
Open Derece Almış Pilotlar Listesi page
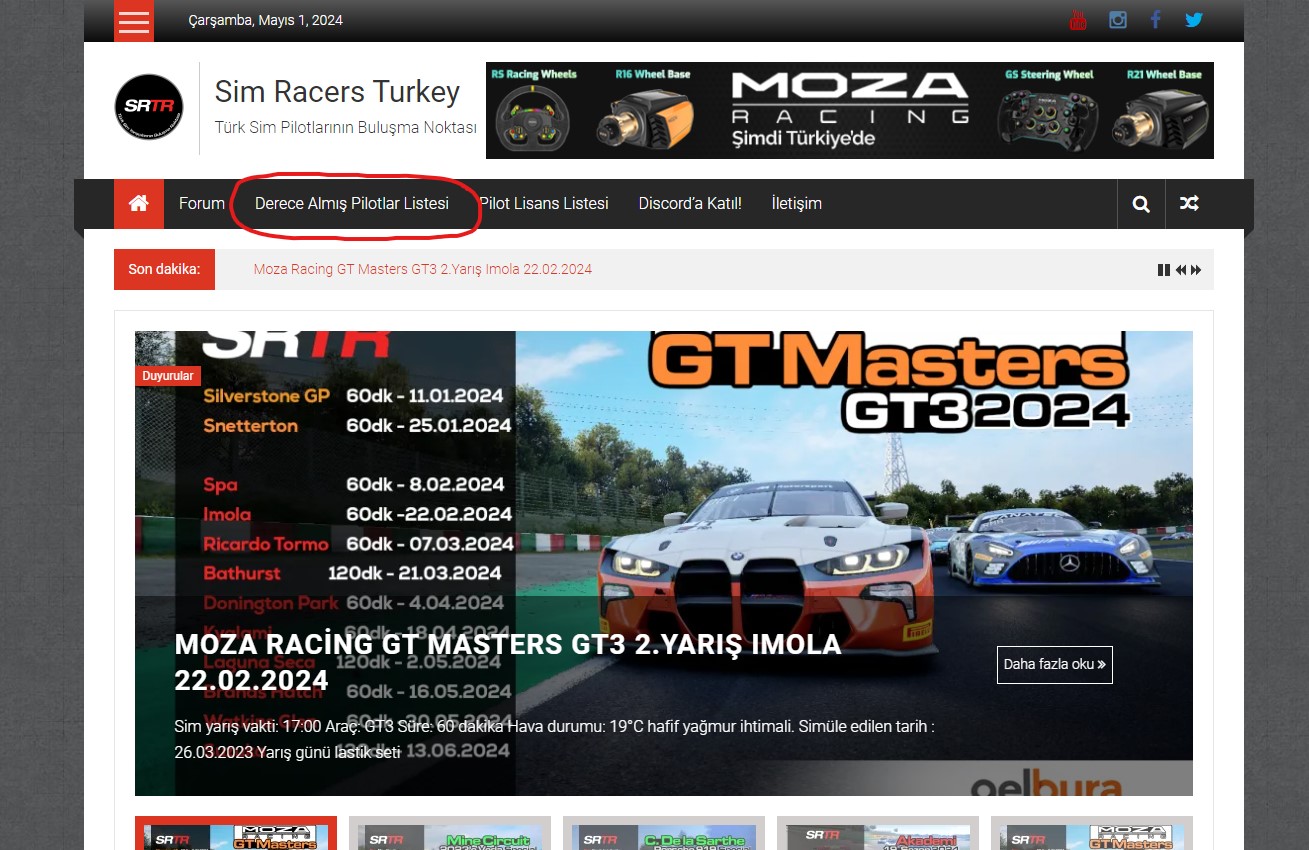click(x=352, y=204)
